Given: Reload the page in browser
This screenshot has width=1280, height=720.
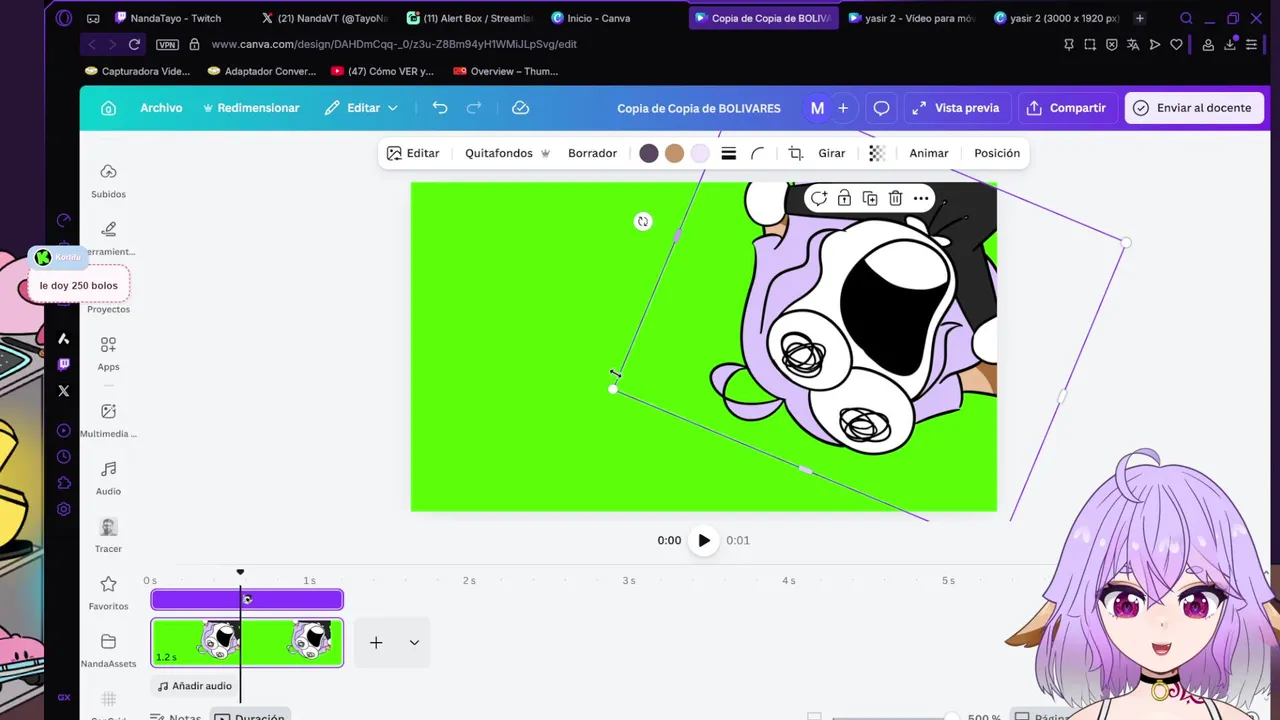Looking at the screenshot, I should 134,44.
